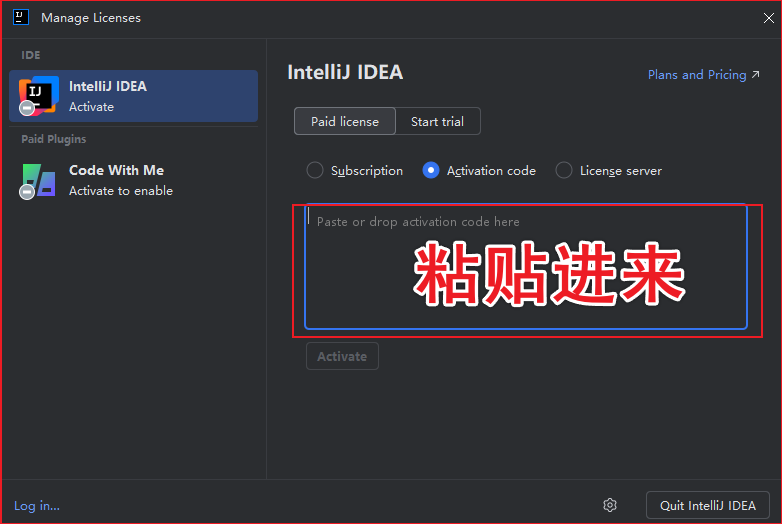Click the IntelliJ IDEA product icon in sidebar
Screen dimensions: 782x524
(x=38, y=96)
